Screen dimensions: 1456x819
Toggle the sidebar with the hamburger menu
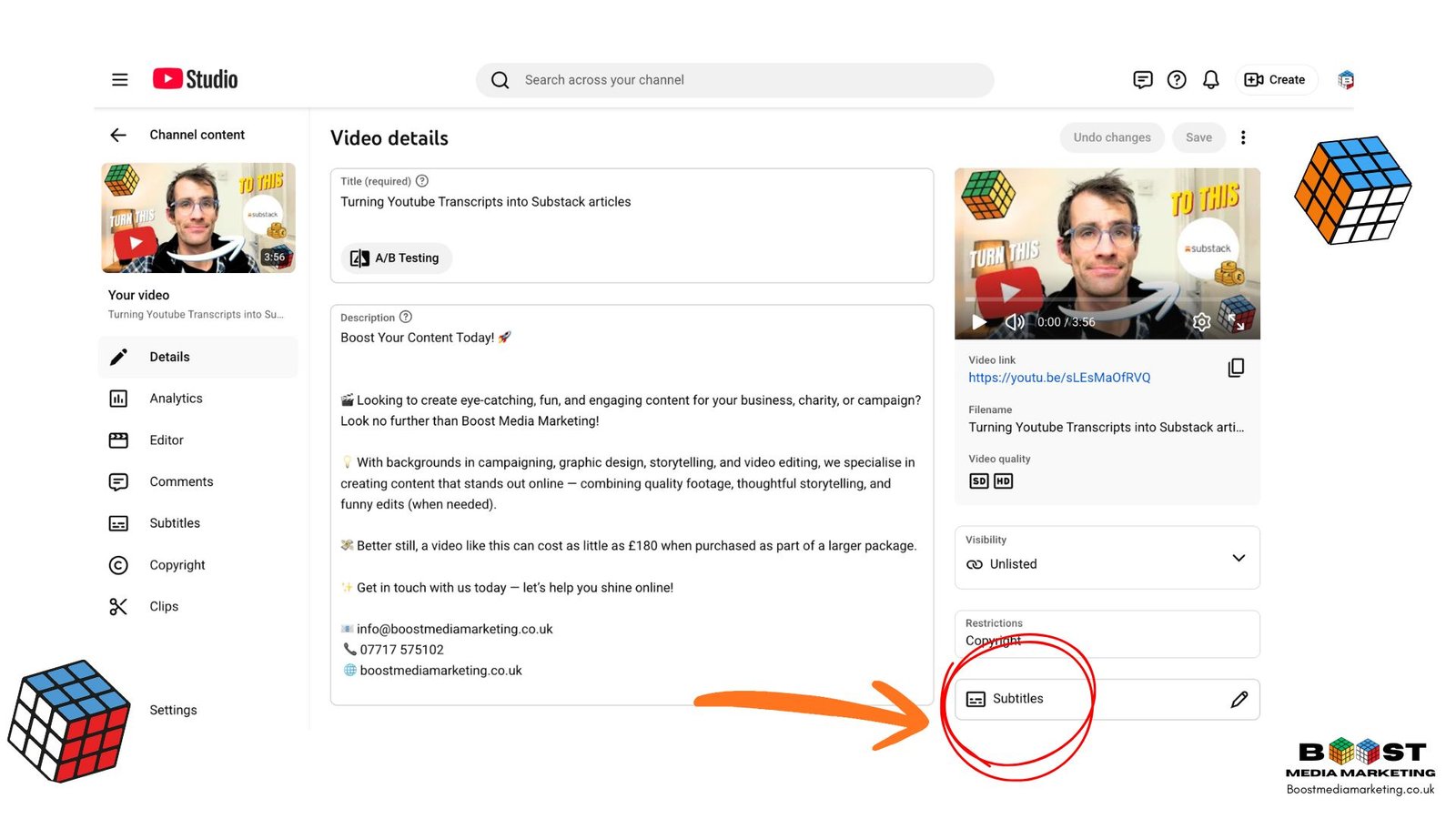pyautogui.click(x=119, y=79)
